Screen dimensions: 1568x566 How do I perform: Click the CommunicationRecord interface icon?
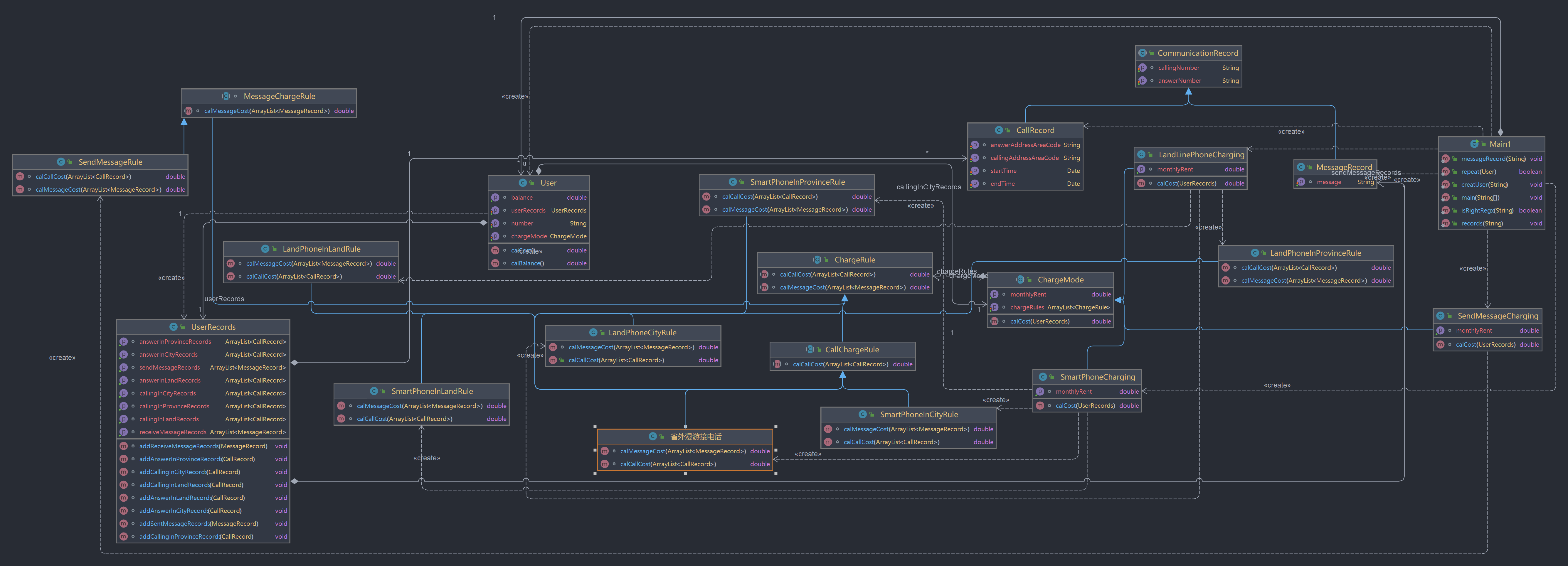coord(1142,53)
